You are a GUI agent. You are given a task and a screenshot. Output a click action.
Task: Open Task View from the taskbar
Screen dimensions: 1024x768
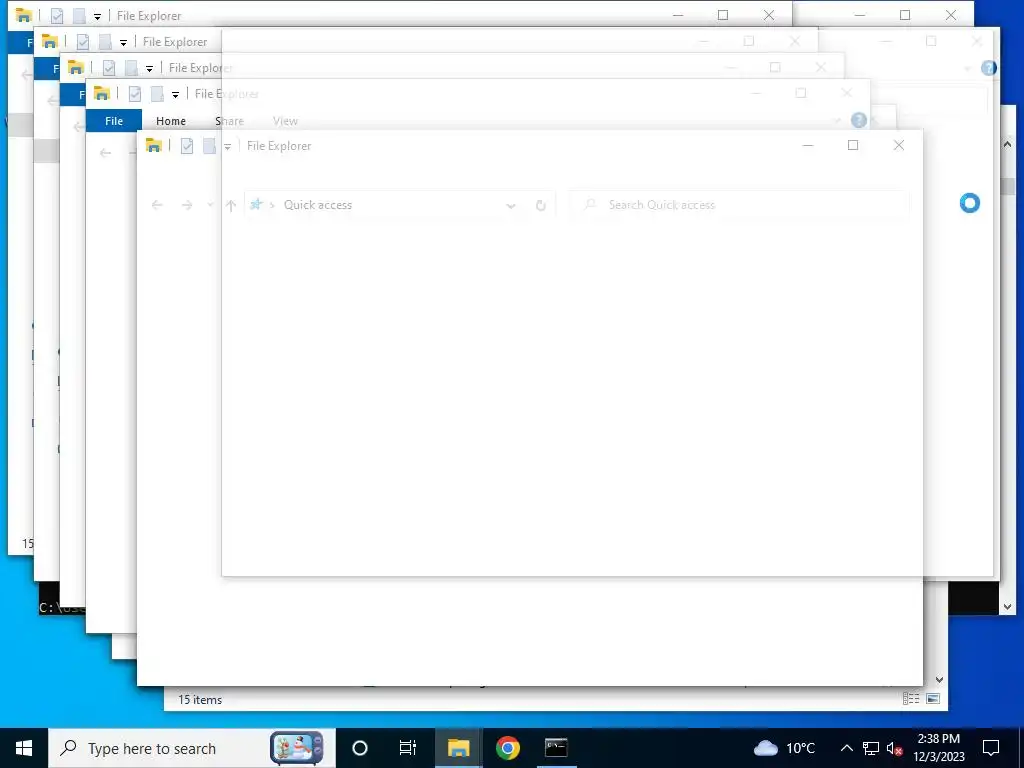pyautogui.click(x=408, y=748)
